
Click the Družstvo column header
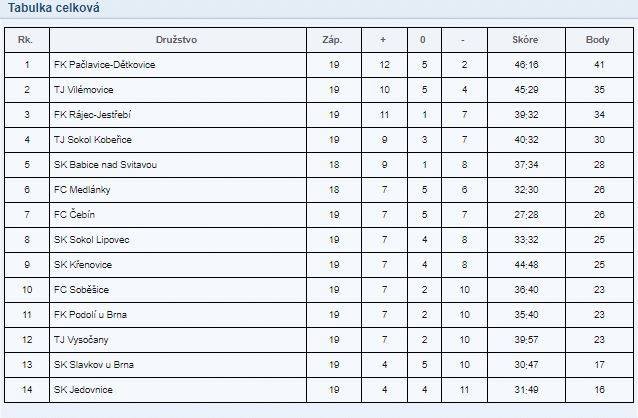tap(176, 40)
